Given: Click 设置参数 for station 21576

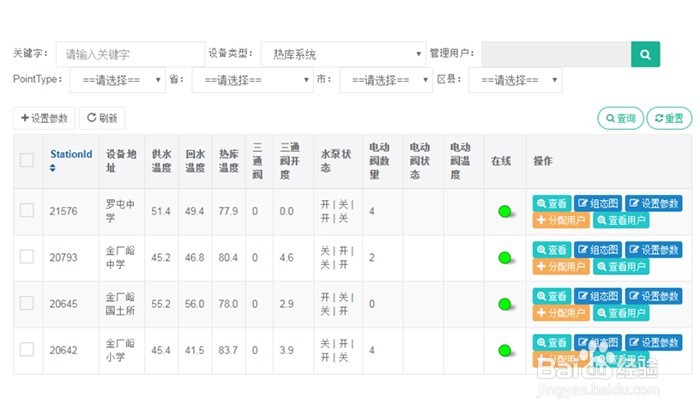Looking at the screenshot, I should click(654, 203).
